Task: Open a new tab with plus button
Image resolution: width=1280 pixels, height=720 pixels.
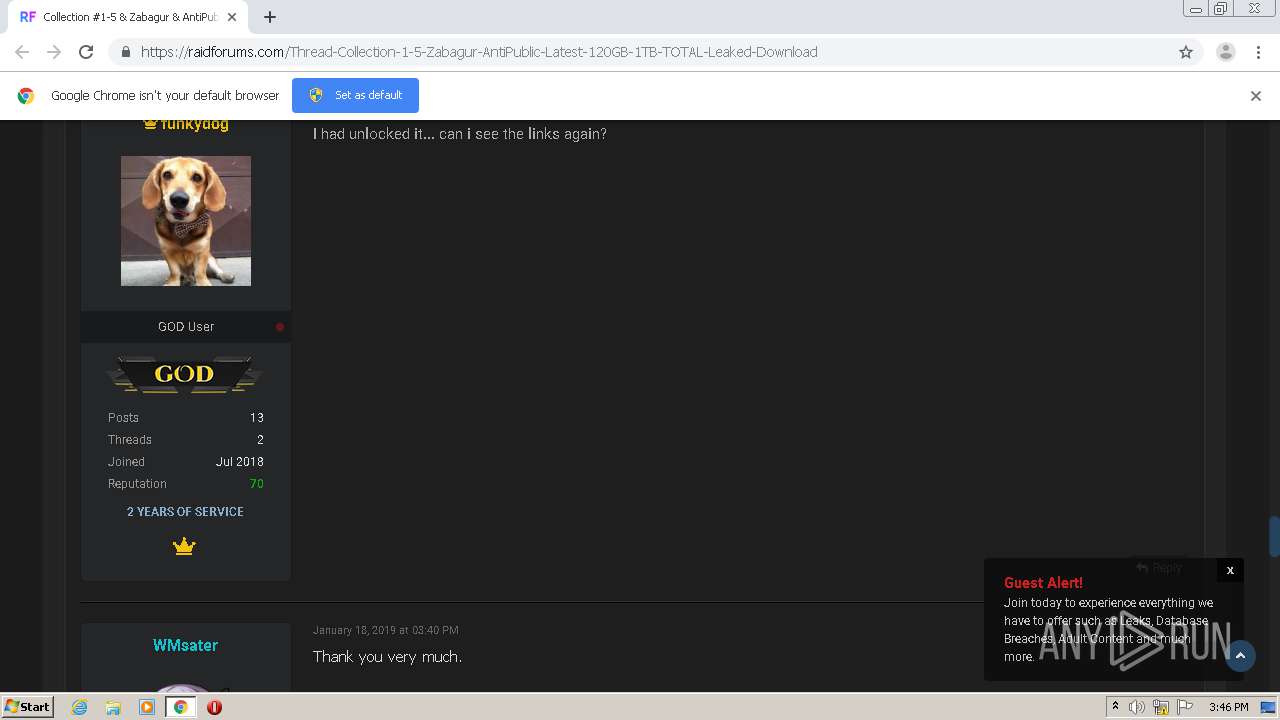Action: tap(270, 17)
